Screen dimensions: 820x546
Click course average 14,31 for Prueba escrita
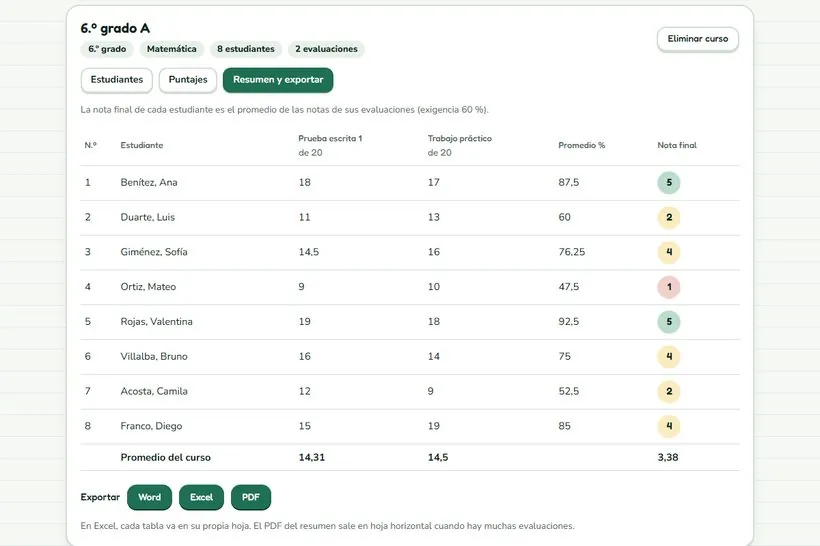point(312,458)
